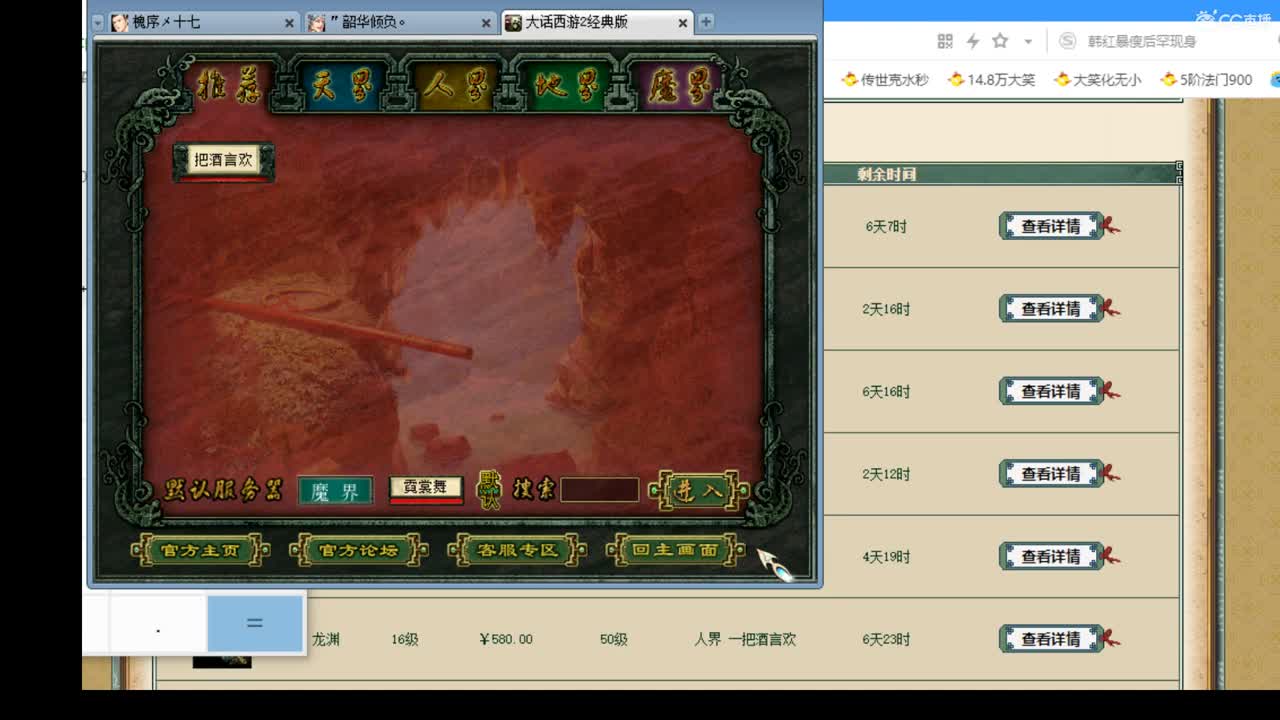
Task: Bookmark this page with the star icon
Action: [1000, 41]
